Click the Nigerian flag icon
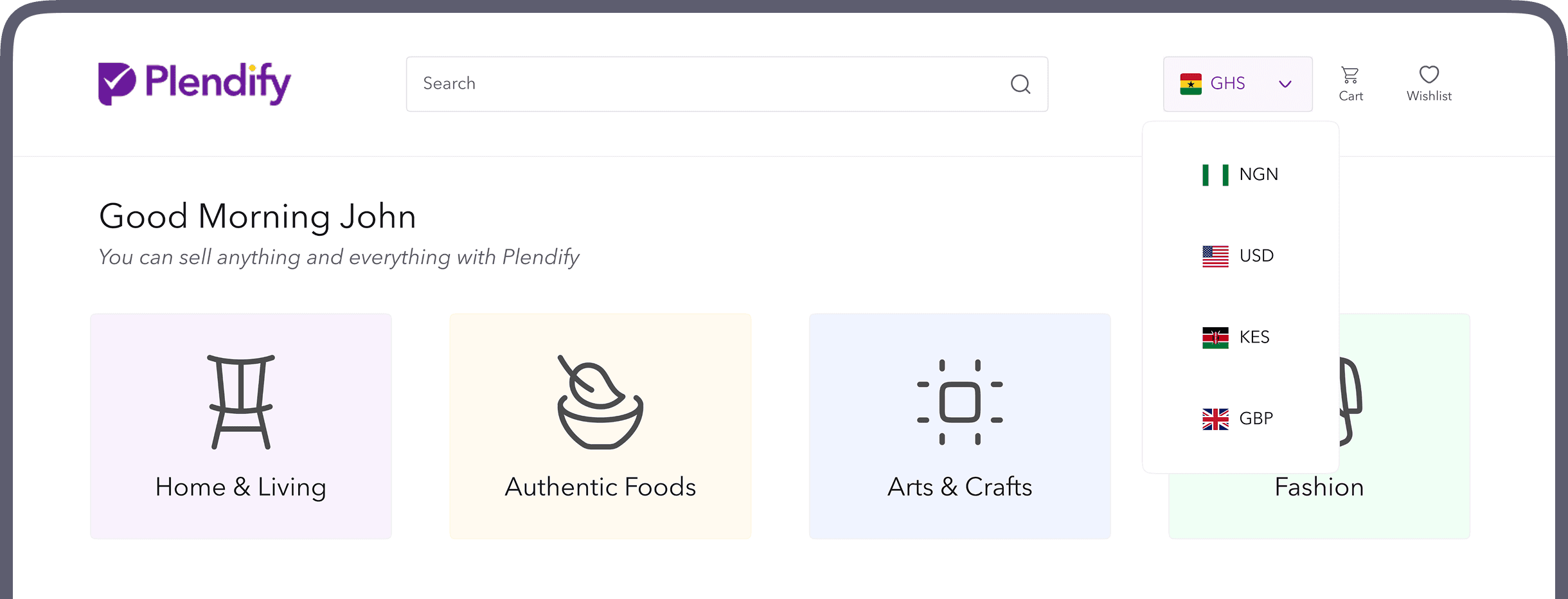The height and width of the screenshot is (599, 1568). point(1215,175)
